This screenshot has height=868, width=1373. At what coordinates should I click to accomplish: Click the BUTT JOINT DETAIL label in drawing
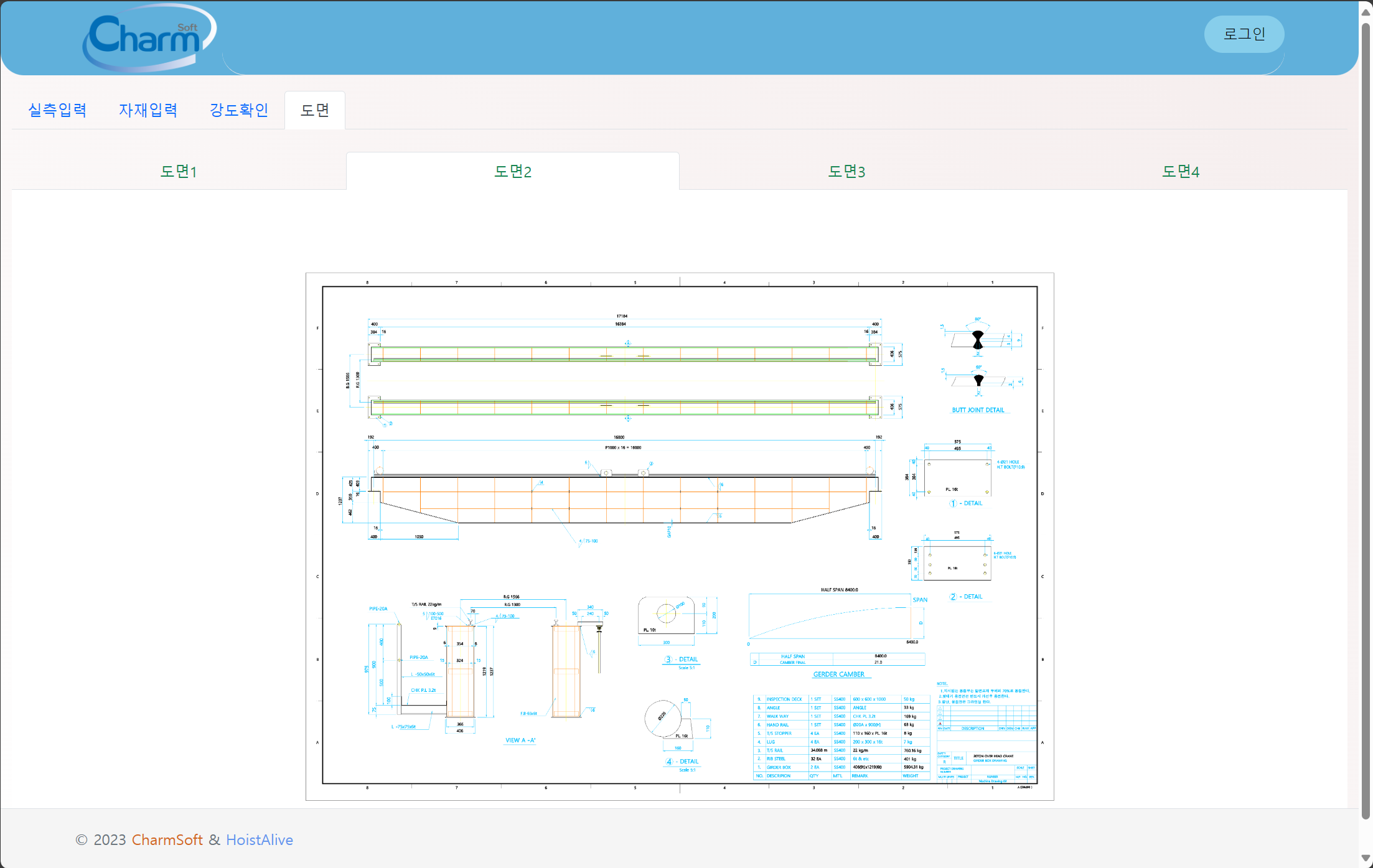[x=978, y=410]
